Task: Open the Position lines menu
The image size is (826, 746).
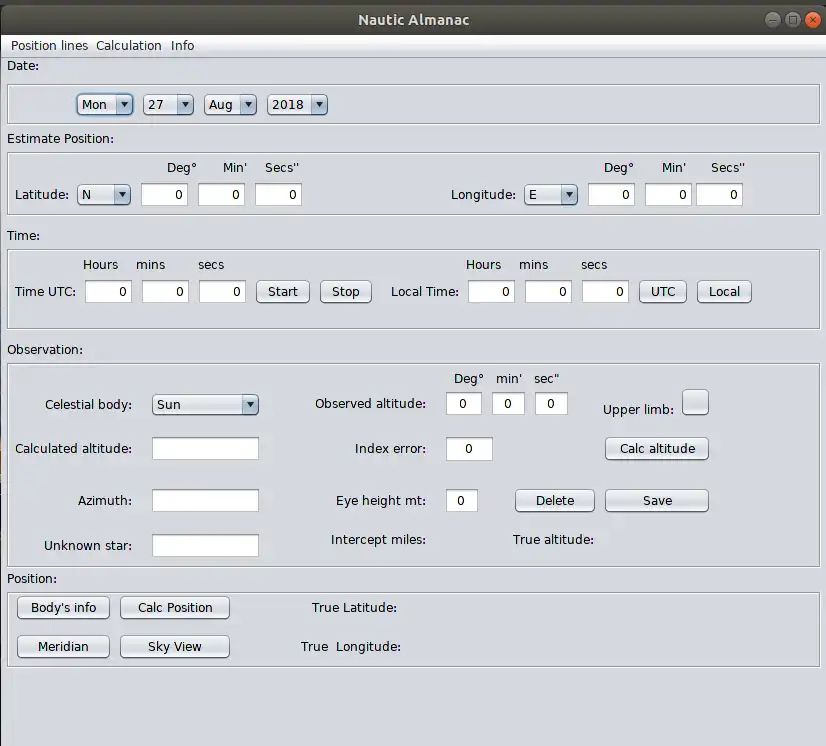Action: point(49,46)
